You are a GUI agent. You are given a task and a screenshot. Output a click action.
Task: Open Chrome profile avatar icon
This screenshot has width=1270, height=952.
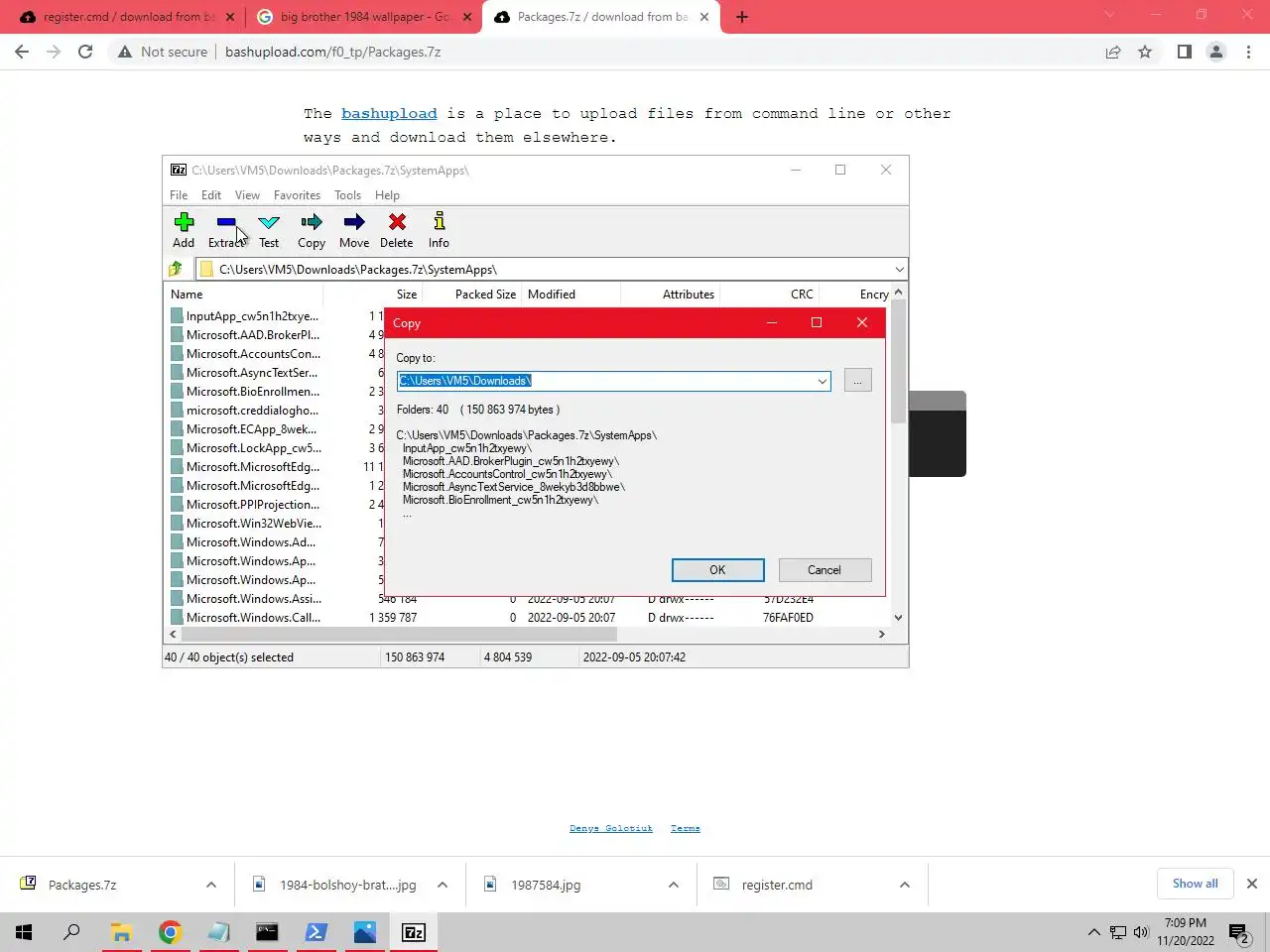(x=1216, y=52)
